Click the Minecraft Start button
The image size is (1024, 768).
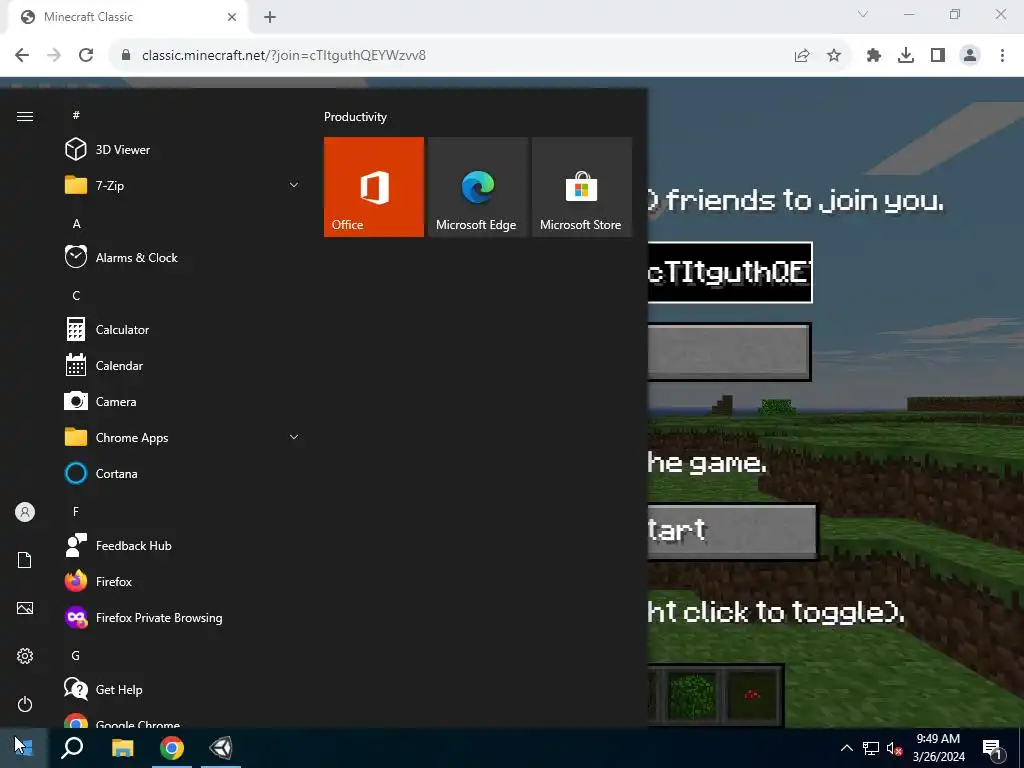click(x=732, y=532)
